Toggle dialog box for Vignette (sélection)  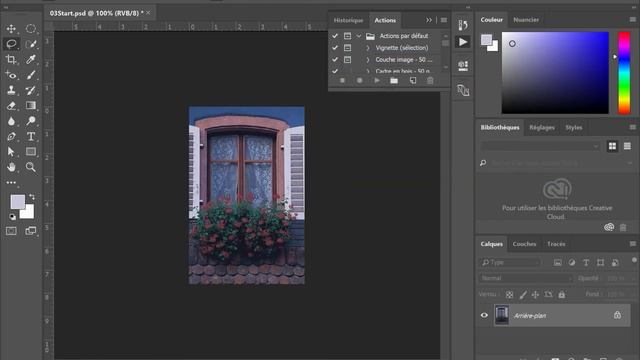347,48
